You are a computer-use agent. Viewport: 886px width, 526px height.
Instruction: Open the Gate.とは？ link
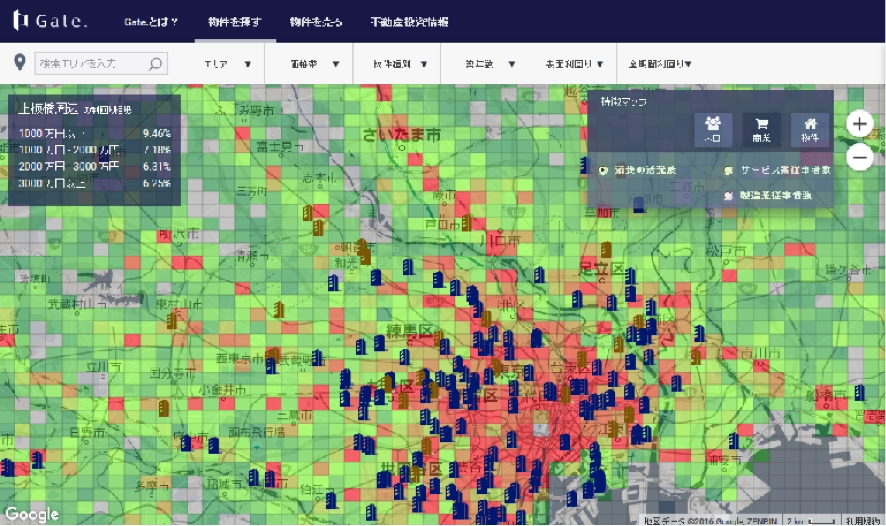151,21
